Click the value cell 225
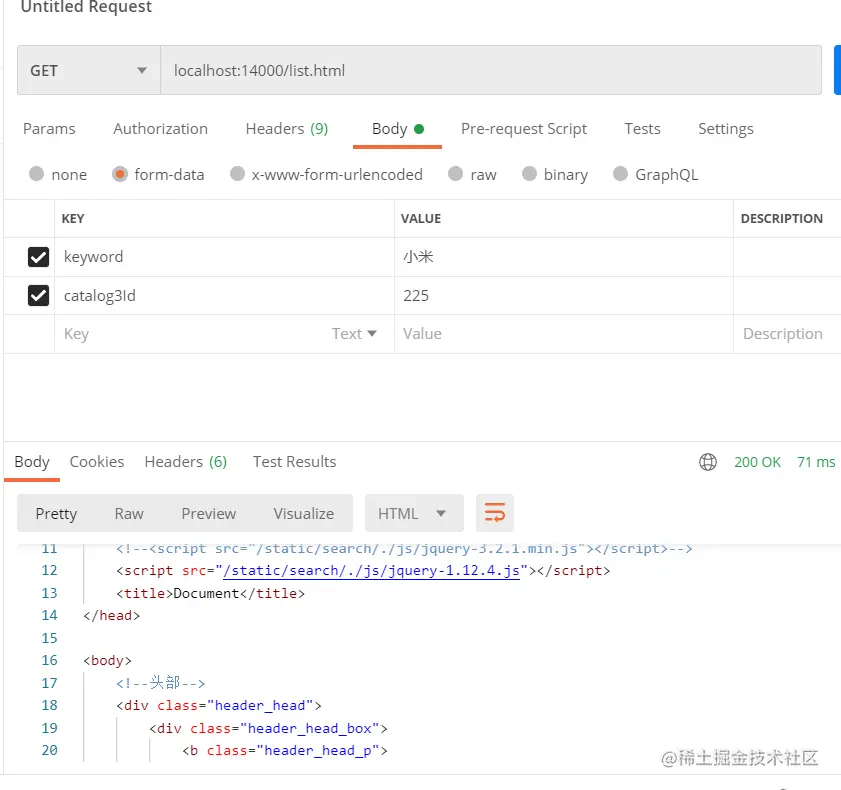Screen dimensions: 841x790 [564, 296]
